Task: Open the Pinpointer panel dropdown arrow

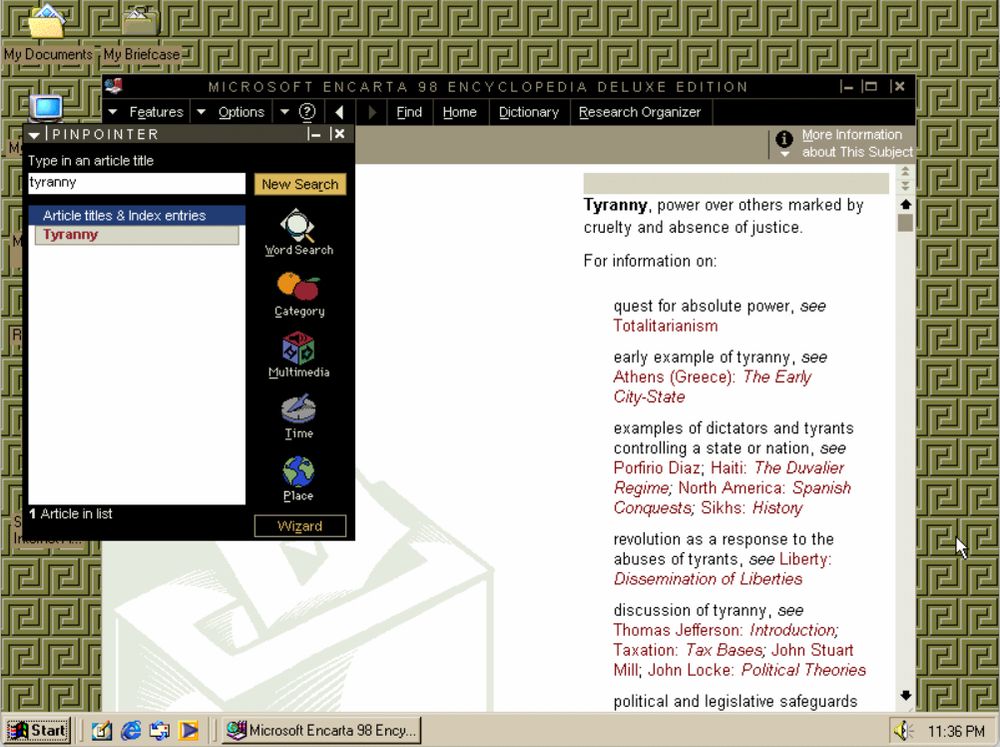Action: [x=33, y=134]
